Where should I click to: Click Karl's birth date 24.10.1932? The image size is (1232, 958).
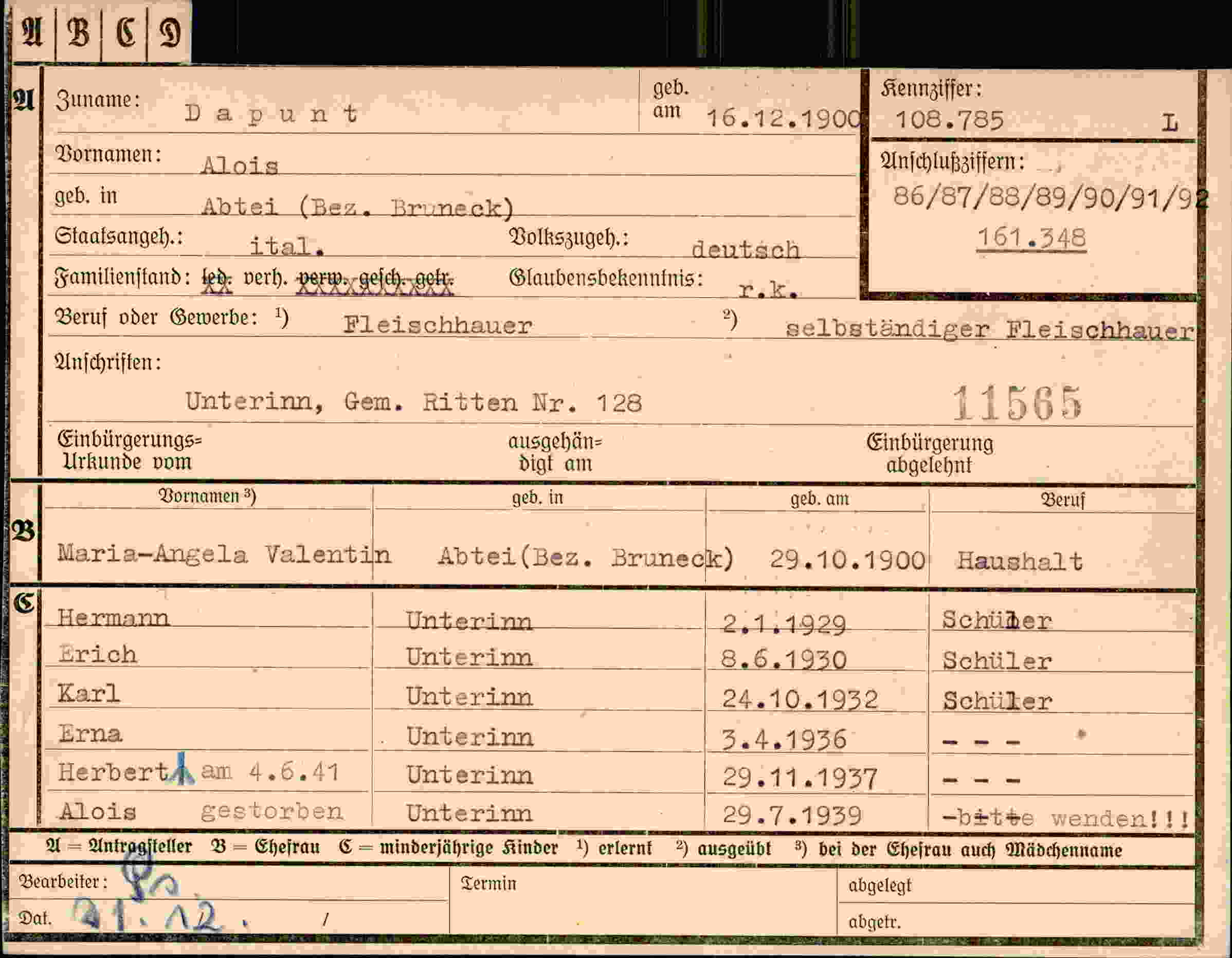pos(800,700)
